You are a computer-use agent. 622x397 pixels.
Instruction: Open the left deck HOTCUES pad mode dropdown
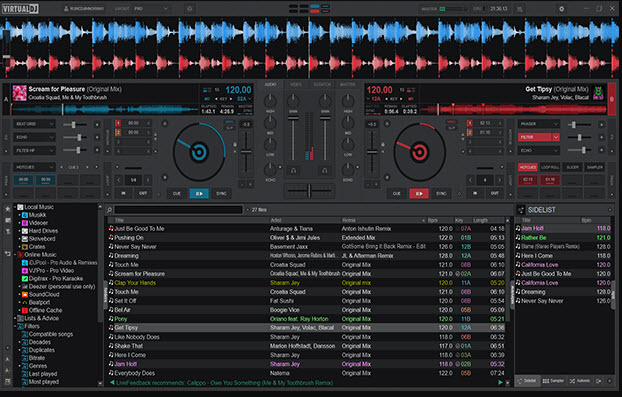click(35, 167)
